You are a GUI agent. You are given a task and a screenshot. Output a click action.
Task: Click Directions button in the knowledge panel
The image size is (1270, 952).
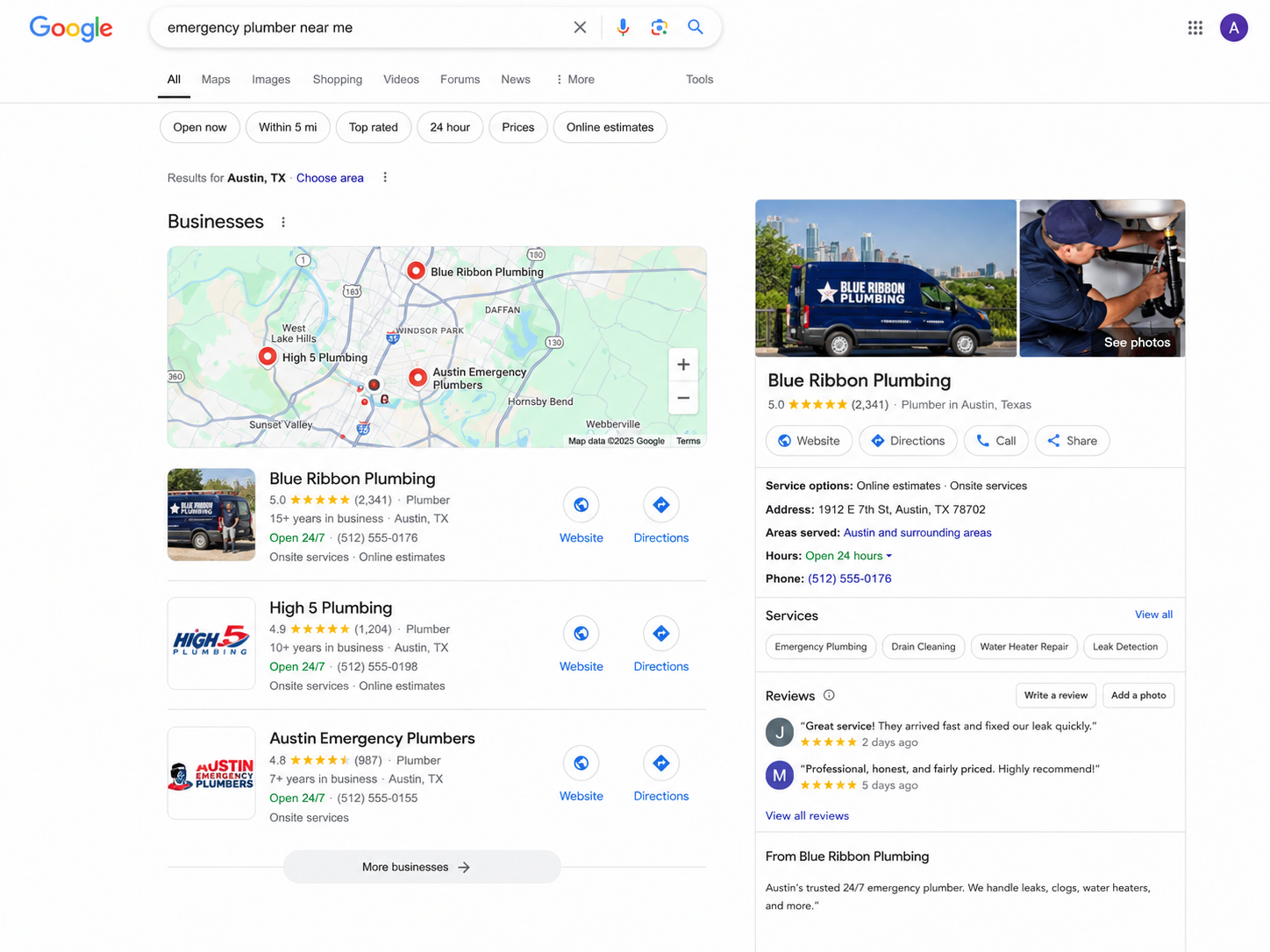tap(908, 441)
